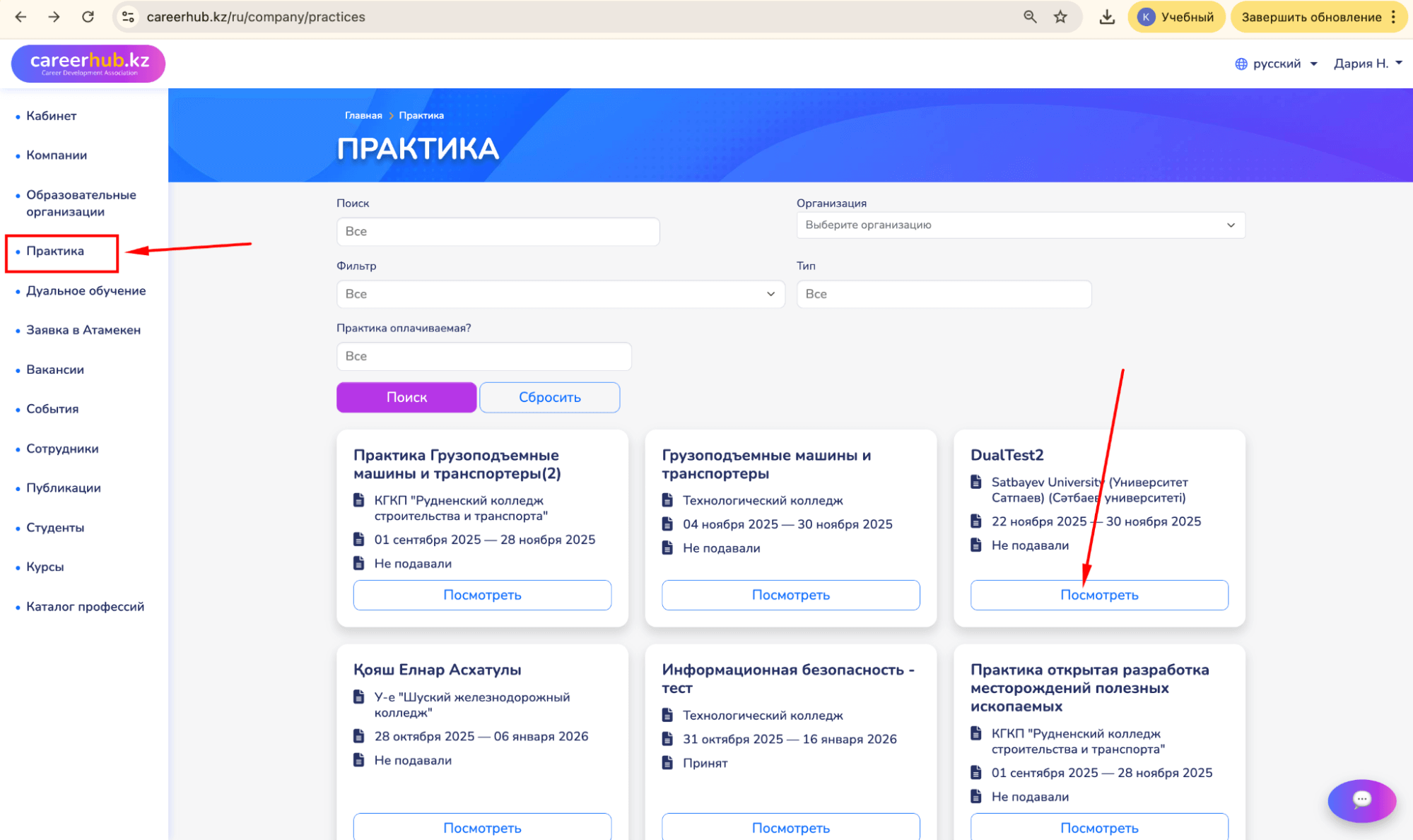Image resolution: width=1413 pixels, height=840 pixels.
Task: Click the site info icon beside URL
Action: click(x=128, y=17)
